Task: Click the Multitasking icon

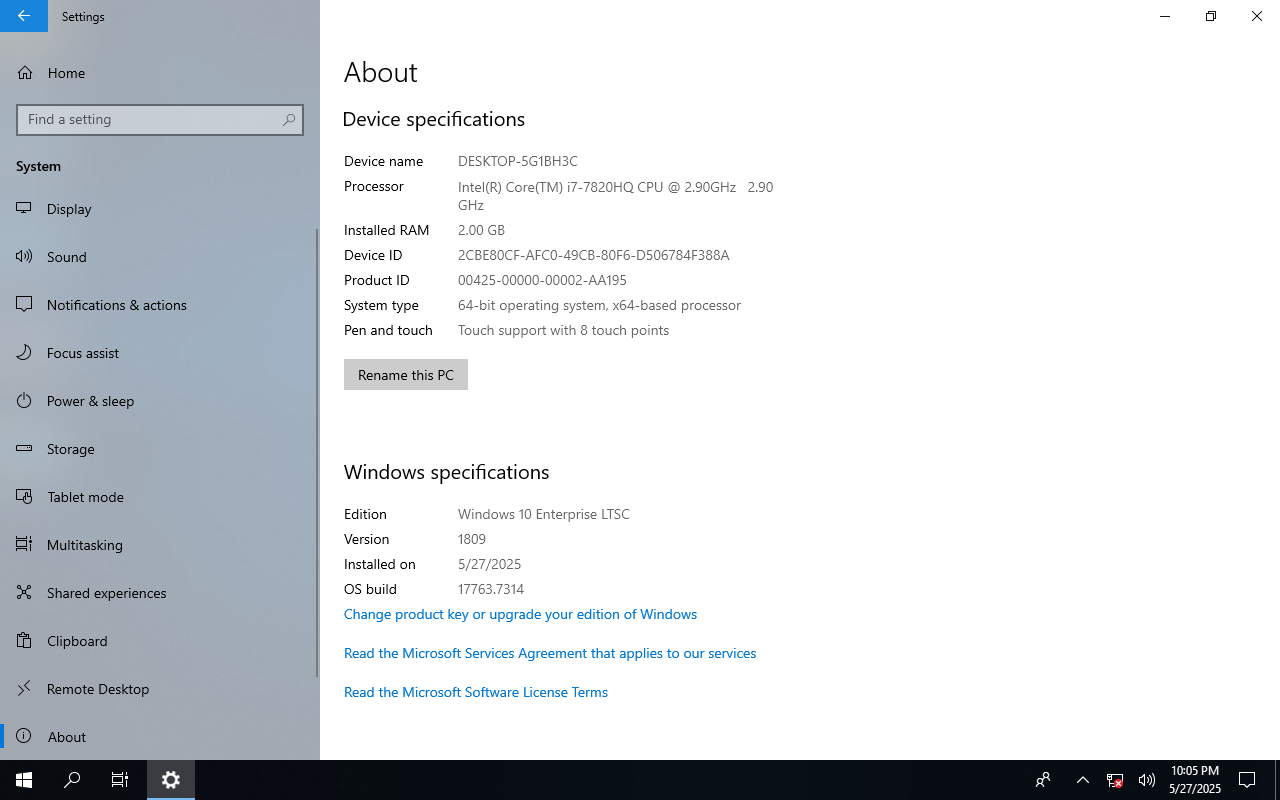Action: click(25, 545)
